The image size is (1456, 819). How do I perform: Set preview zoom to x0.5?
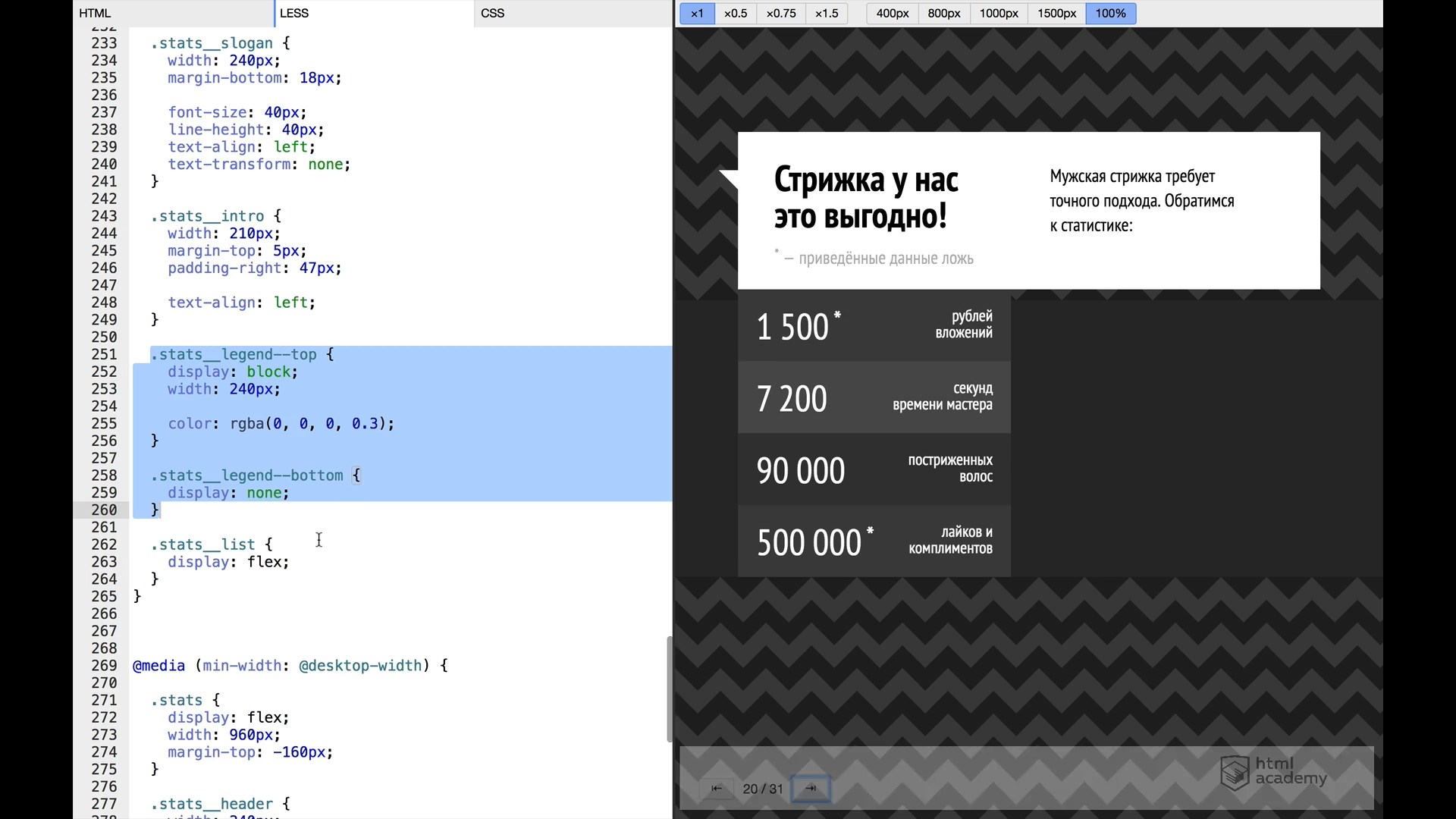point(735,13)
